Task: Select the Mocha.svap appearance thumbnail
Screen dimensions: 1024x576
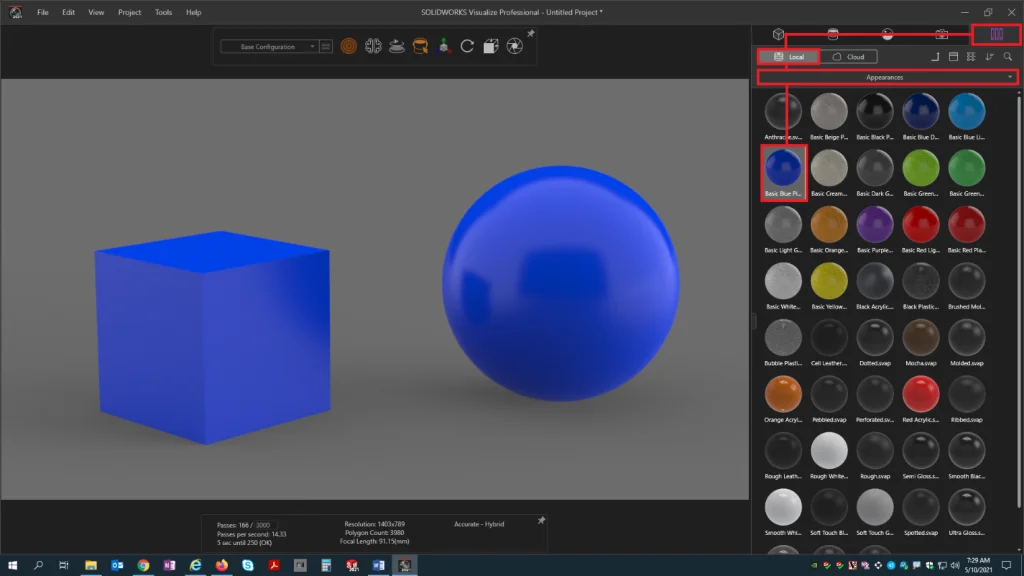Action: [x=921, y=338]
